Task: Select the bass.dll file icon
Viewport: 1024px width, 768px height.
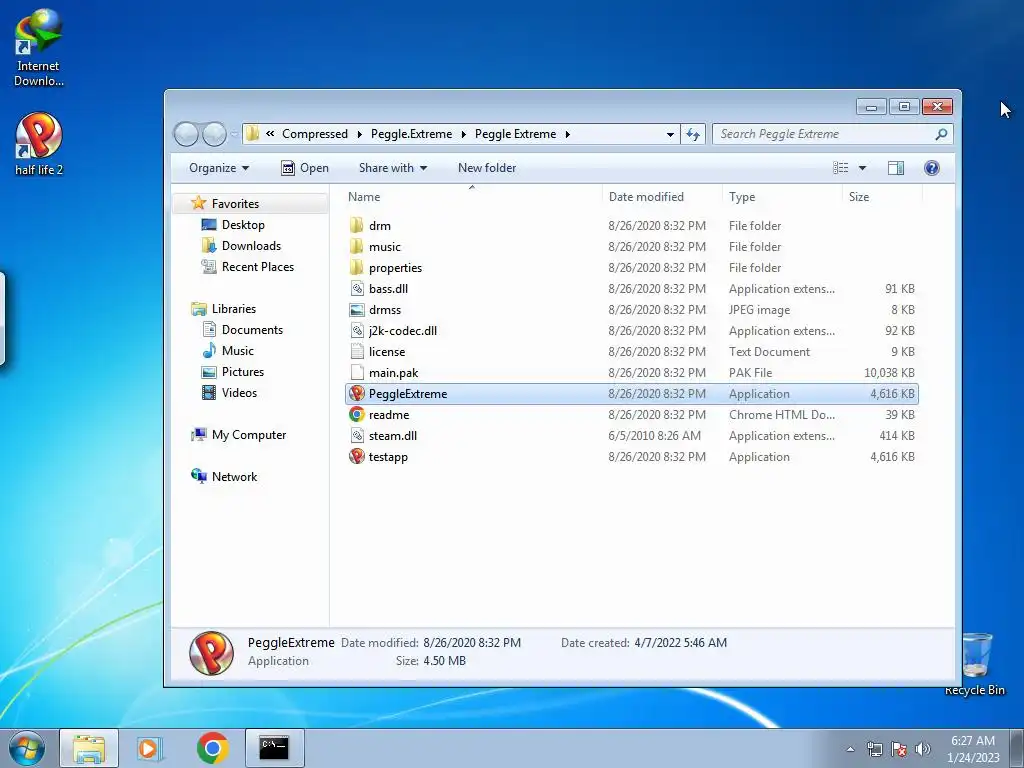Action: 357,289
